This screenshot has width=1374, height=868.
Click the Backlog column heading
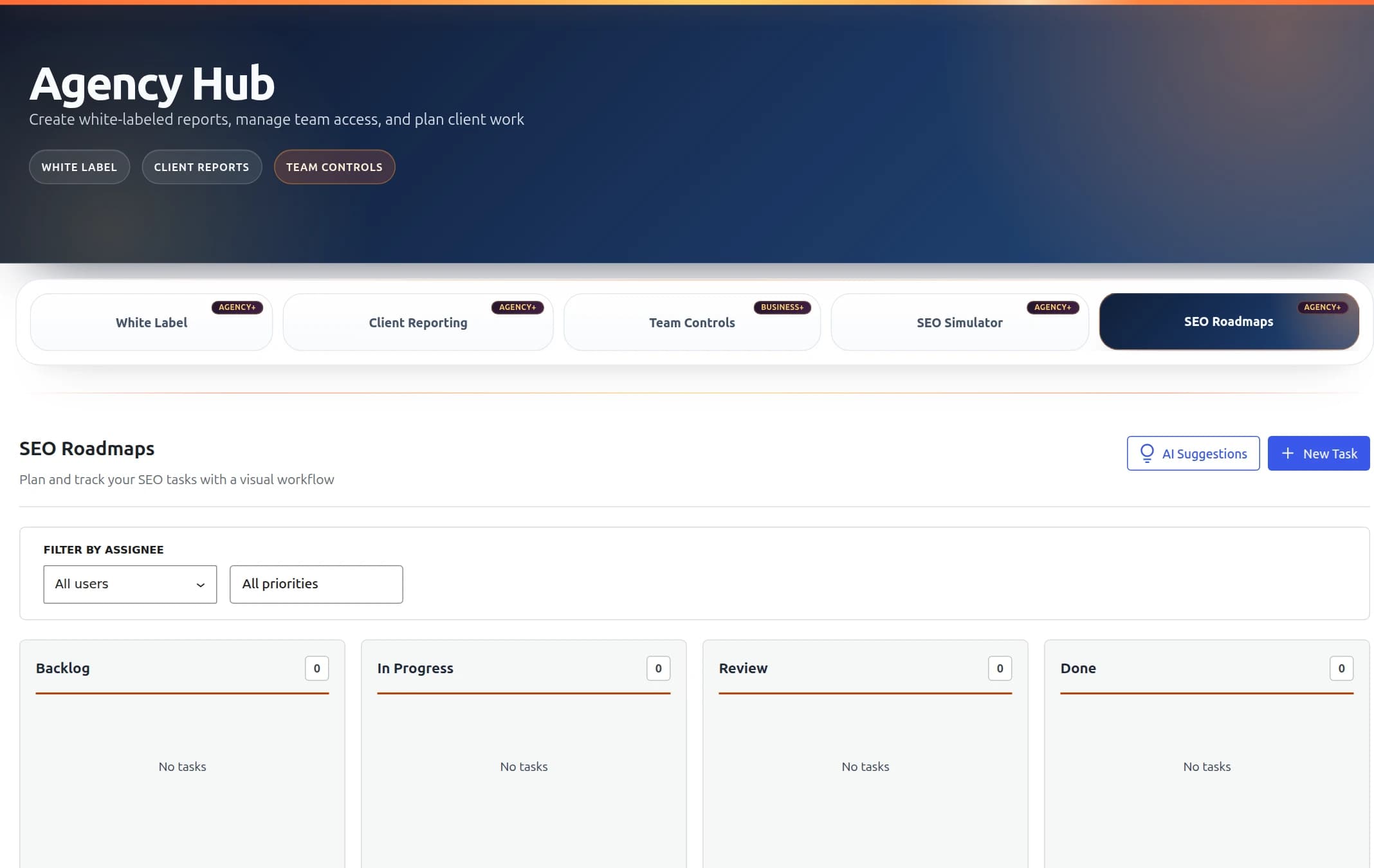(63, 668)
